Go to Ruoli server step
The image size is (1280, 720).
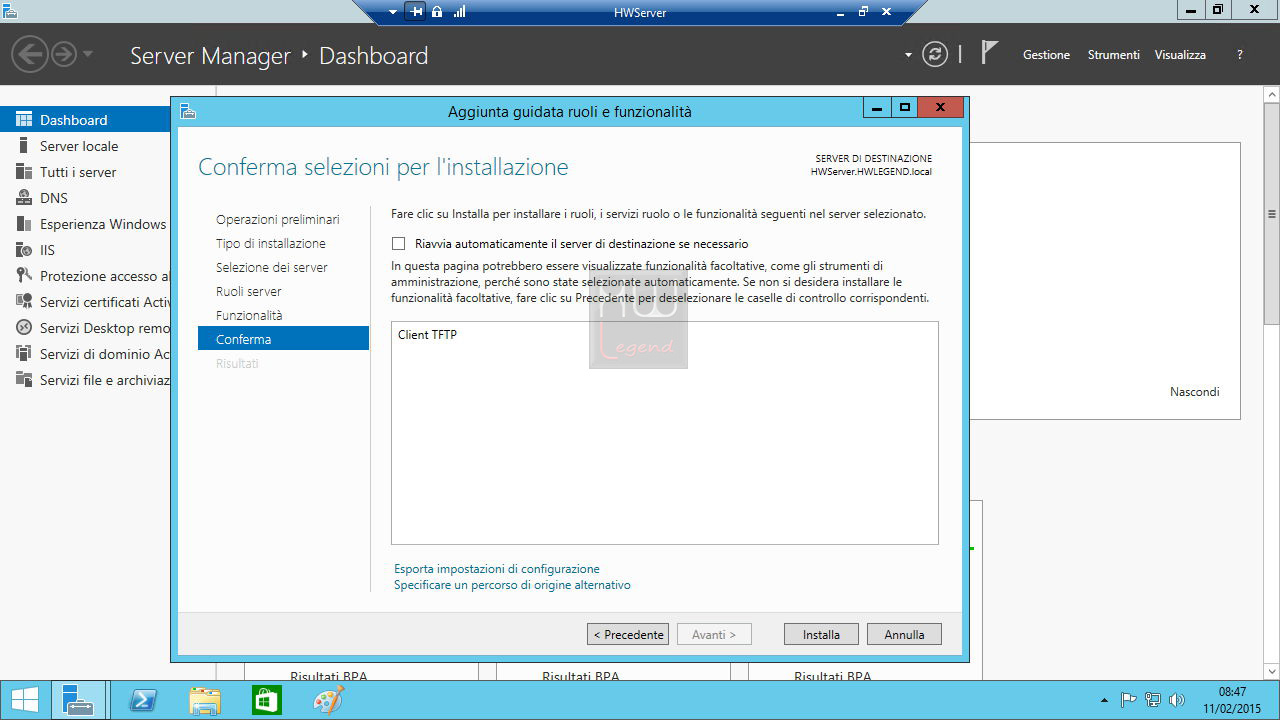click(249, 291)
